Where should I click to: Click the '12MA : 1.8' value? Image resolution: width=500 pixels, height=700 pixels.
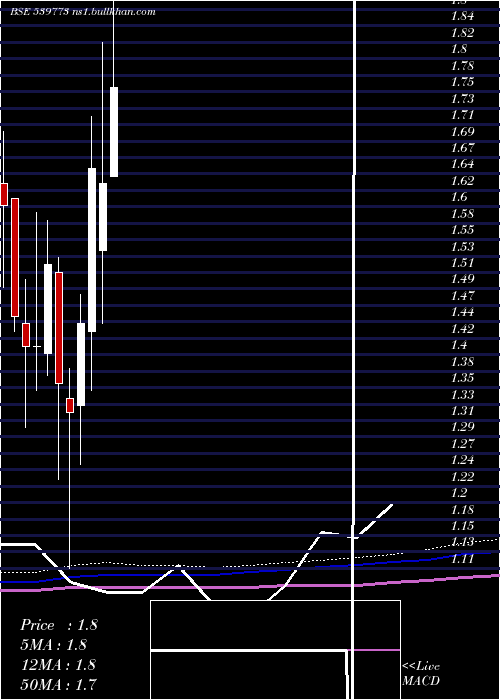[x=58, y=664]
